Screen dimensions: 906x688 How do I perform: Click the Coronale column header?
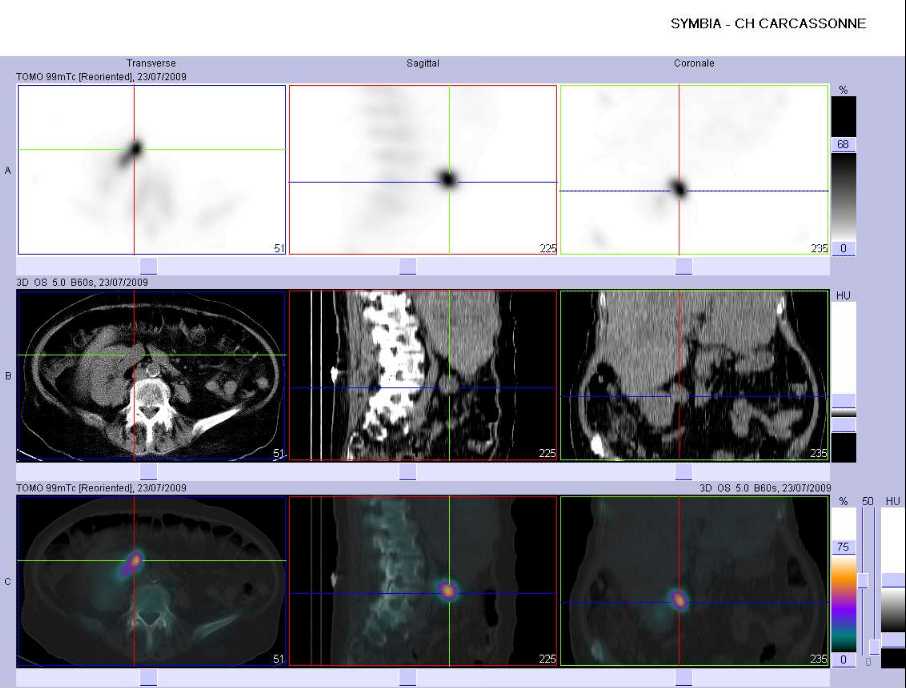(694, 63)
